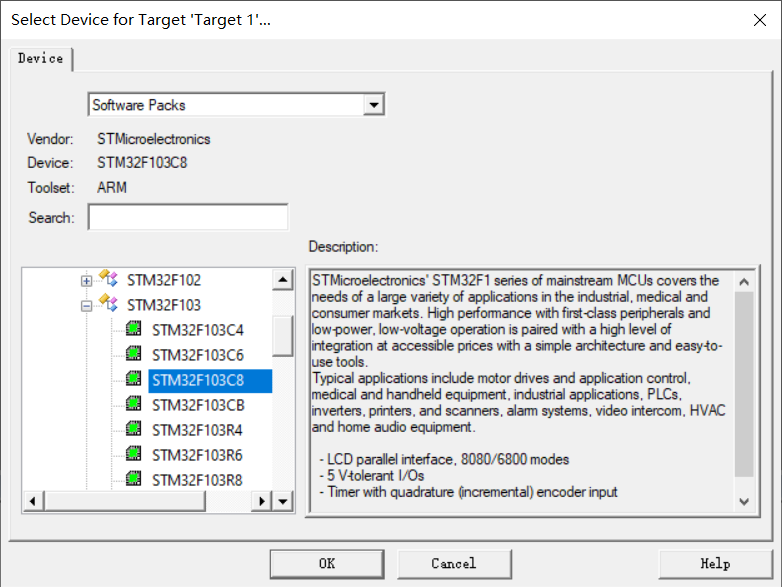Collapse the STM32F103 tree node

pyautogui.click(x=86, y=306)
